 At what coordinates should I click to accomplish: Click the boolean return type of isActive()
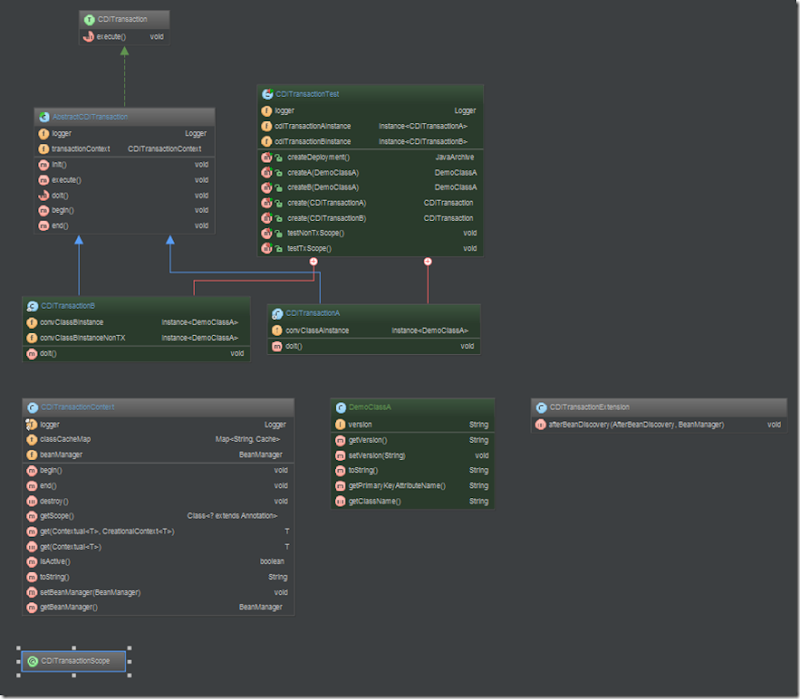(x=272, y=561)
